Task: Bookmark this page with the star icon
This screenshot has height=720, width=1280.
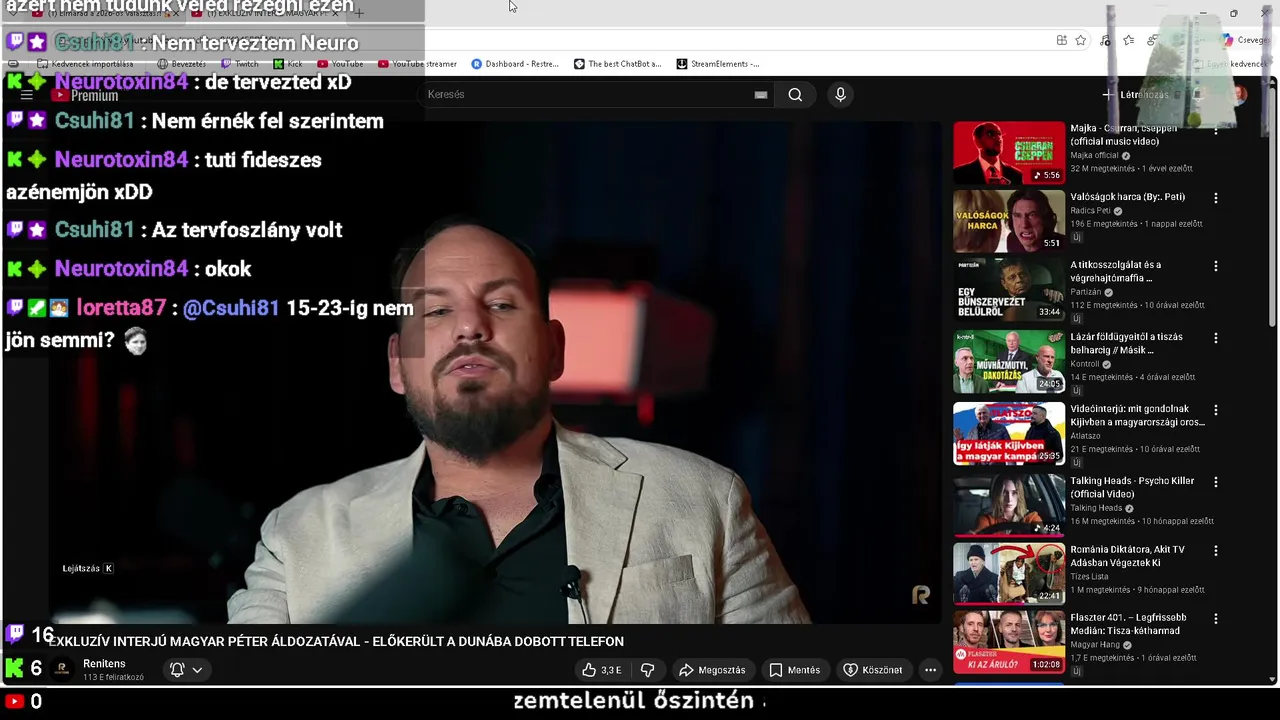Action: [x=1081, y=40]
